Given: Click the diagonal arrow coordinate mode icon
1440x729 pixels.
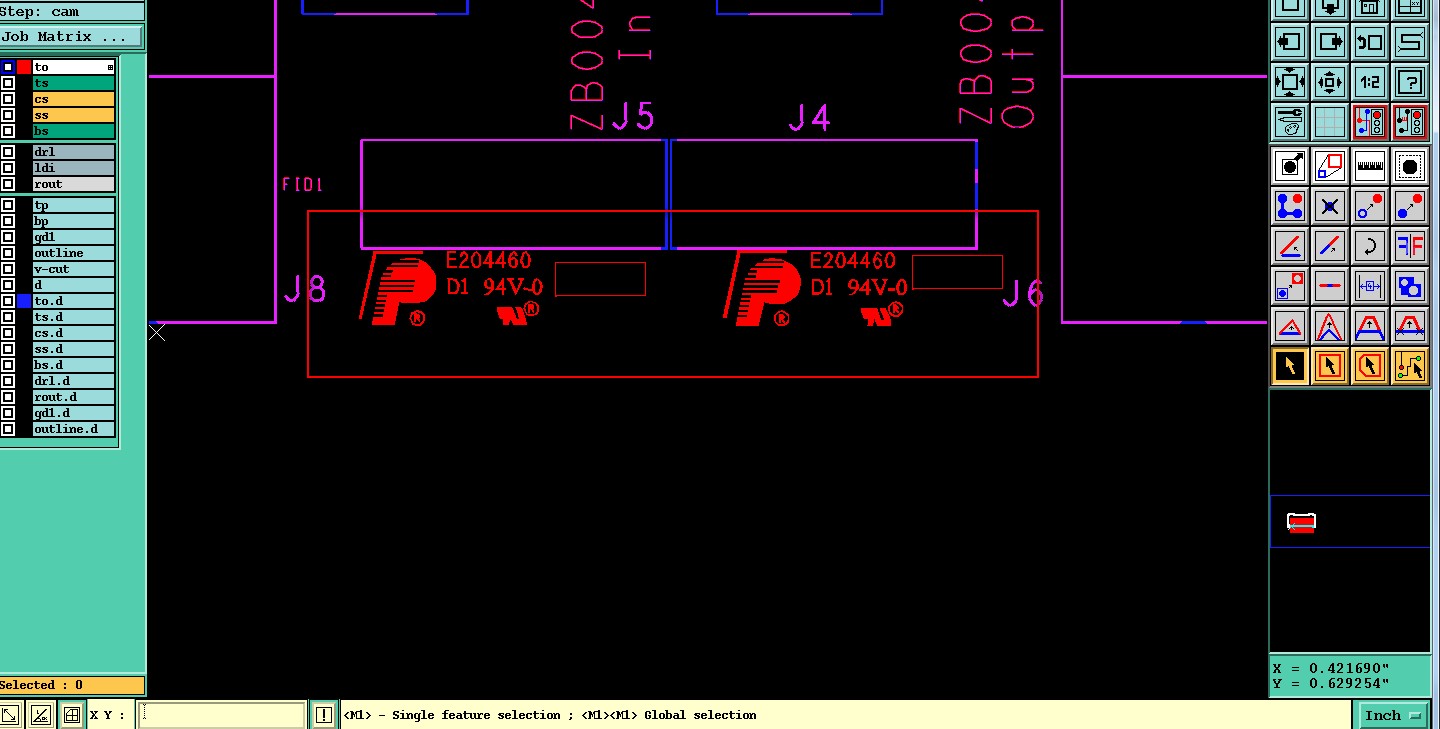Looking at the screenshot, I should pos(10,715).
